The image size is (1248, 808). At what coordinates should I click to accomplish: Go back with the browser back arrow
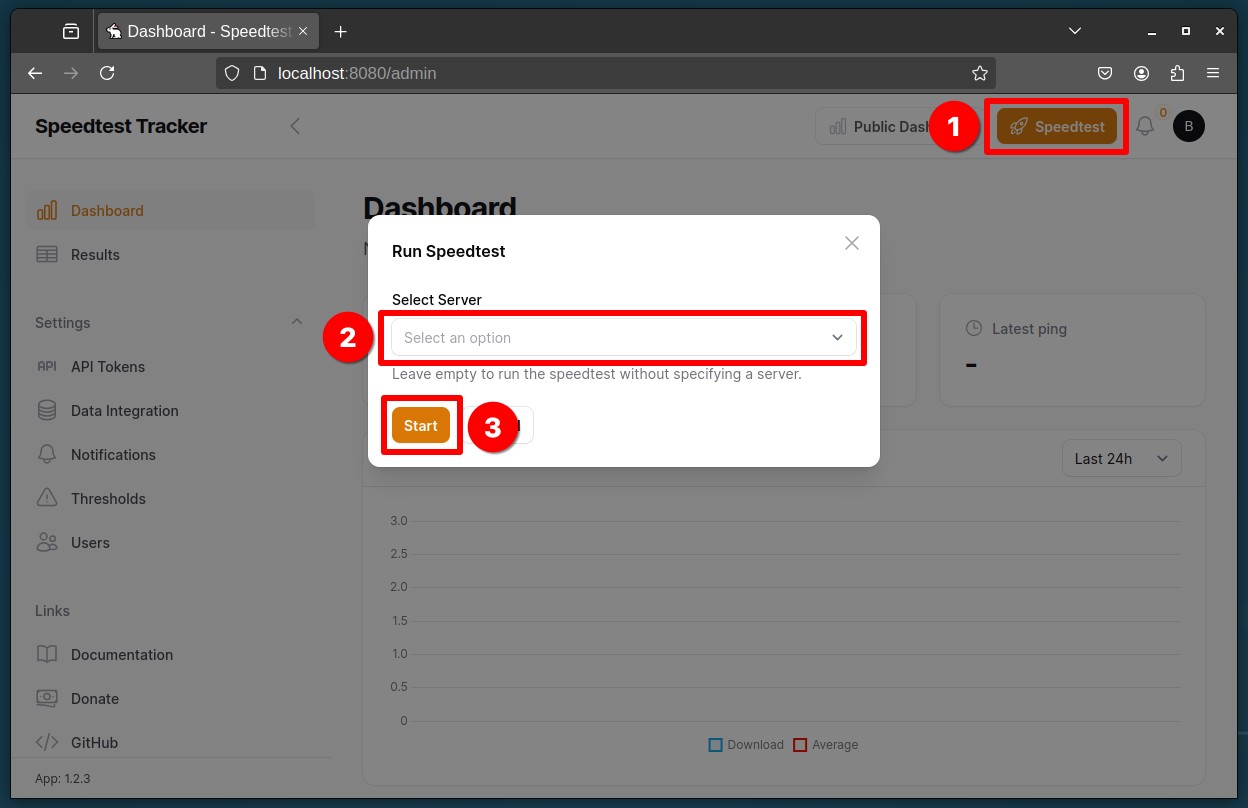click(35, 73)
